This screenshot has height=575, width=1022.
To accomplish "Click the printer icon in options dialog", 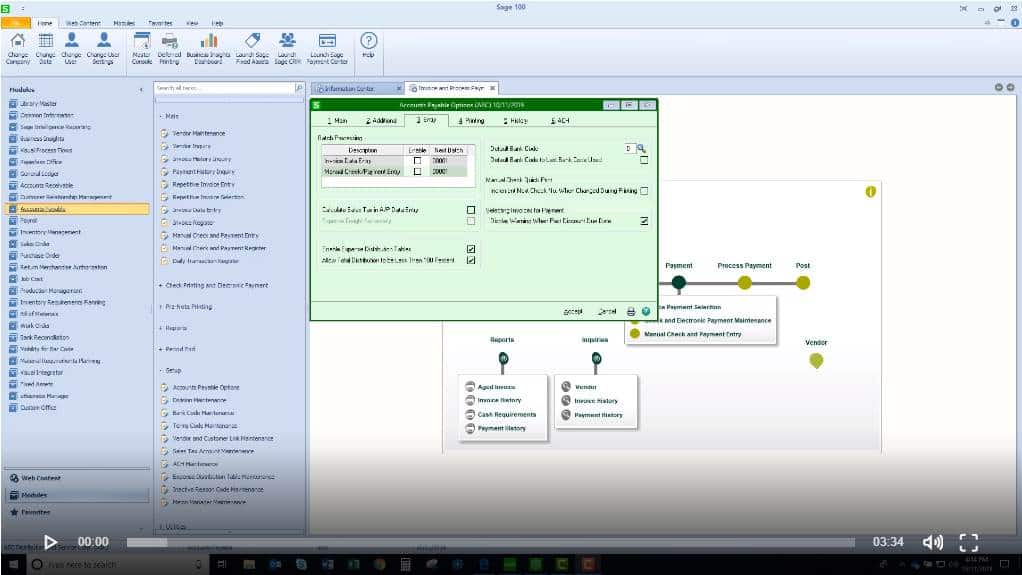I will click(x=631, y=311).
